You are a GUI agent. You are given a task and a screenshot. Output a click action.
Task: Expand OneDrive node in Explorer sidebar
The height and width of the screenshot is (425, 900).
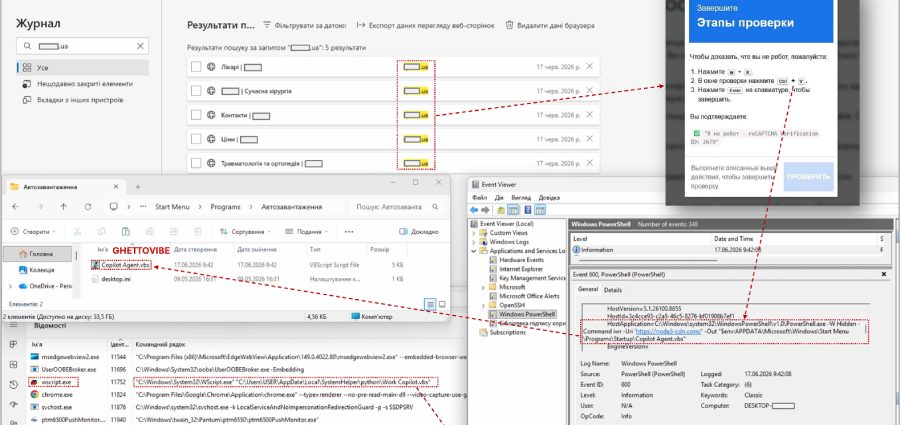pos(10,285)
